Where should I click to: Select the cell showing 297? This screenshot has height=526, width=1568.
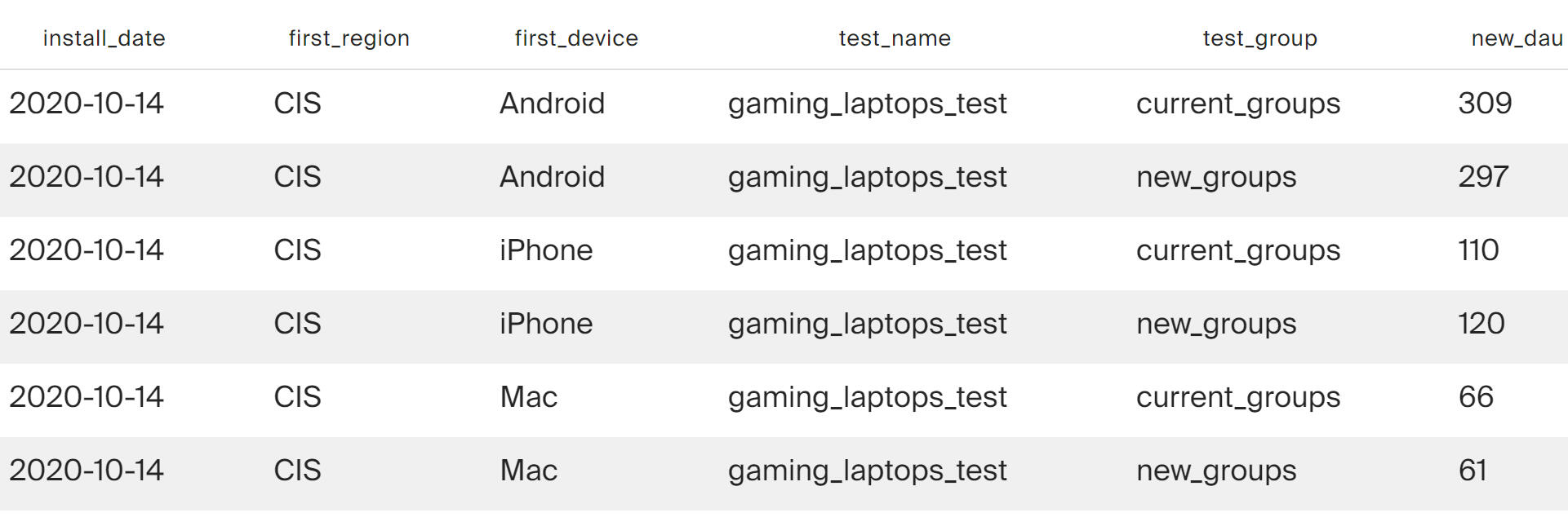pyautogui.click(x=1483, y=177)
